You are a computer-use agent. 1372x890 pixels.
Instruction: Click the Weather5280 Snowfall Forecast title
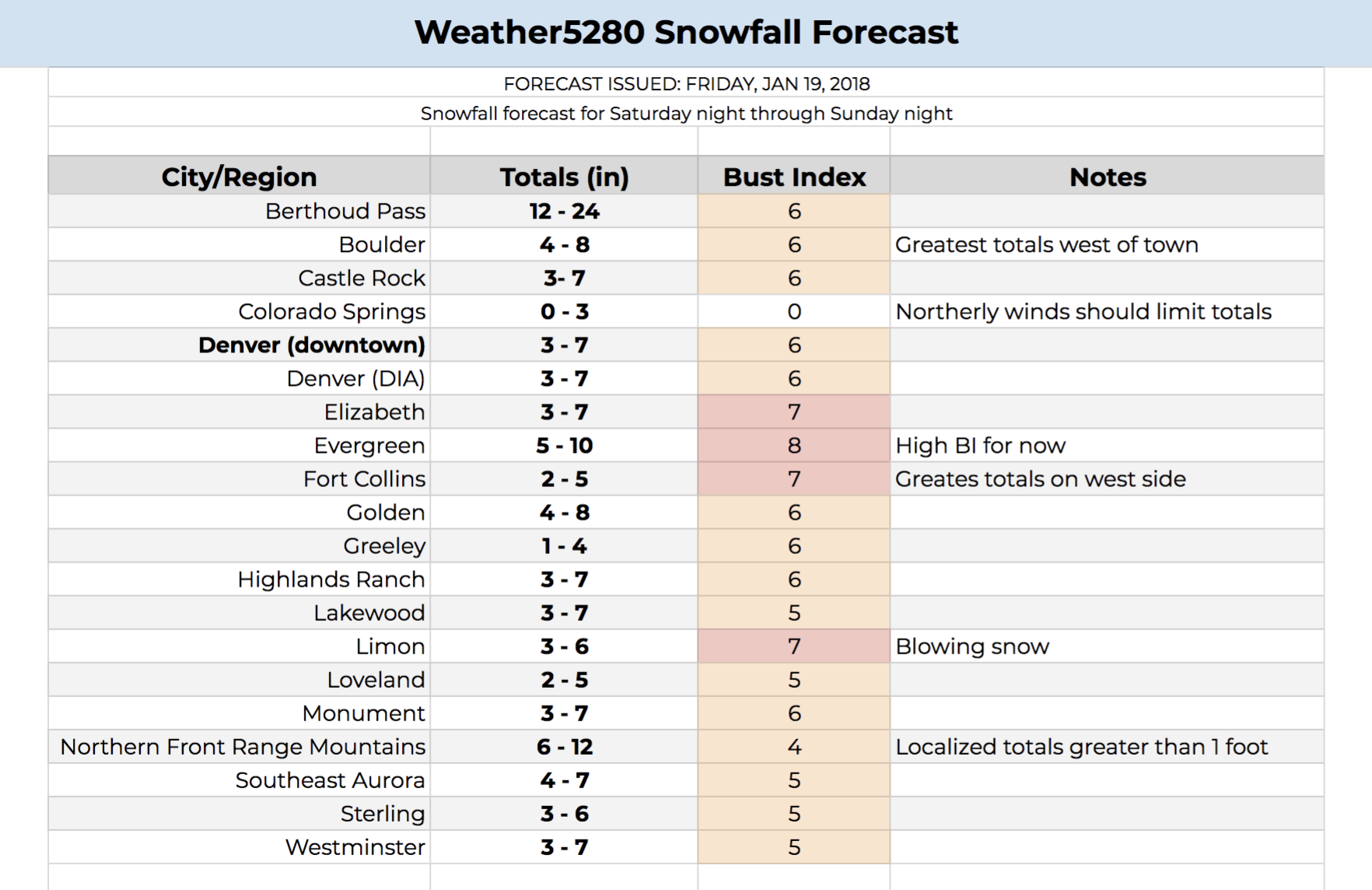pos(686,33)
